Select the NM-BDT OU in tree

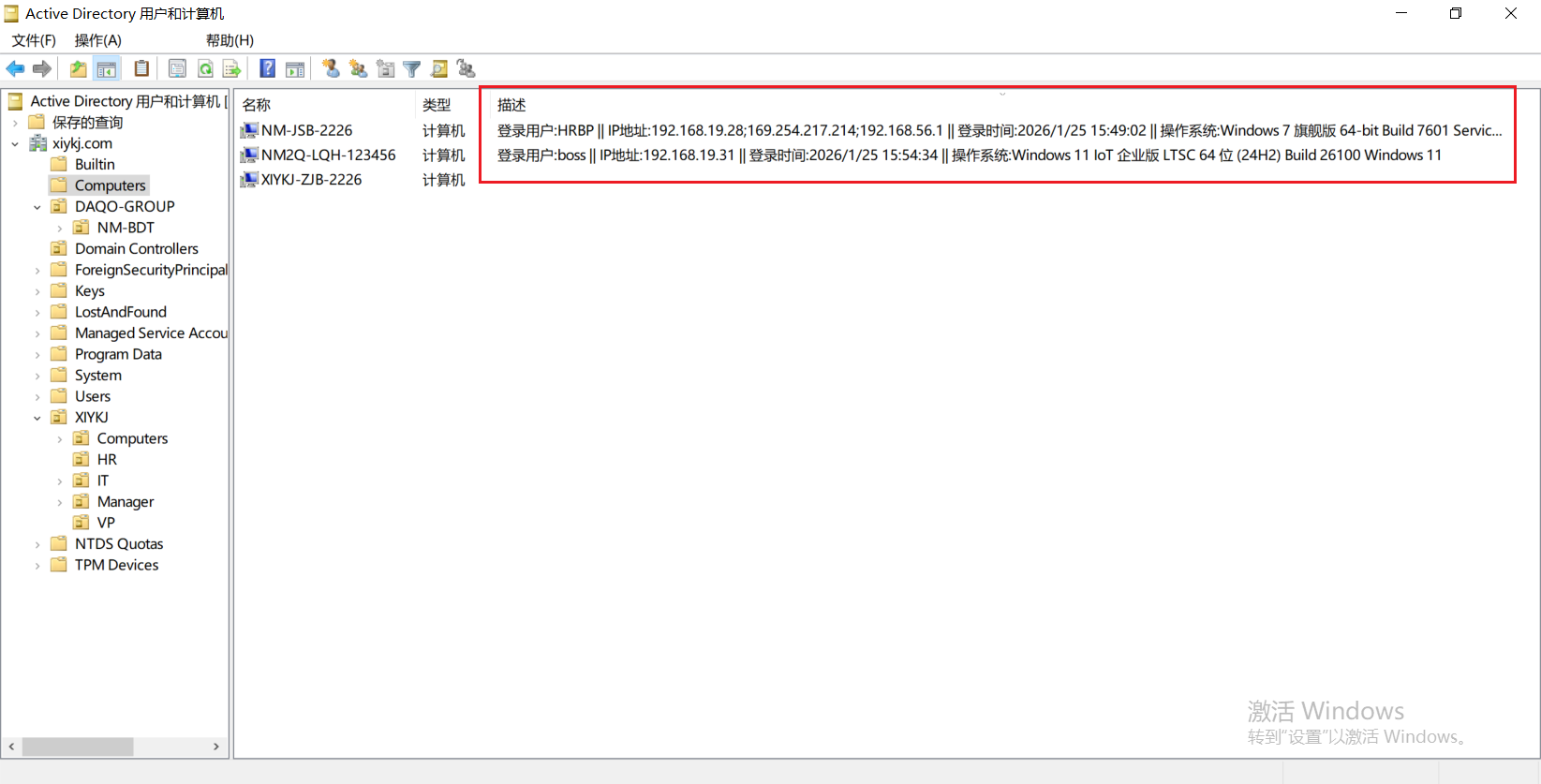point(126,228)
